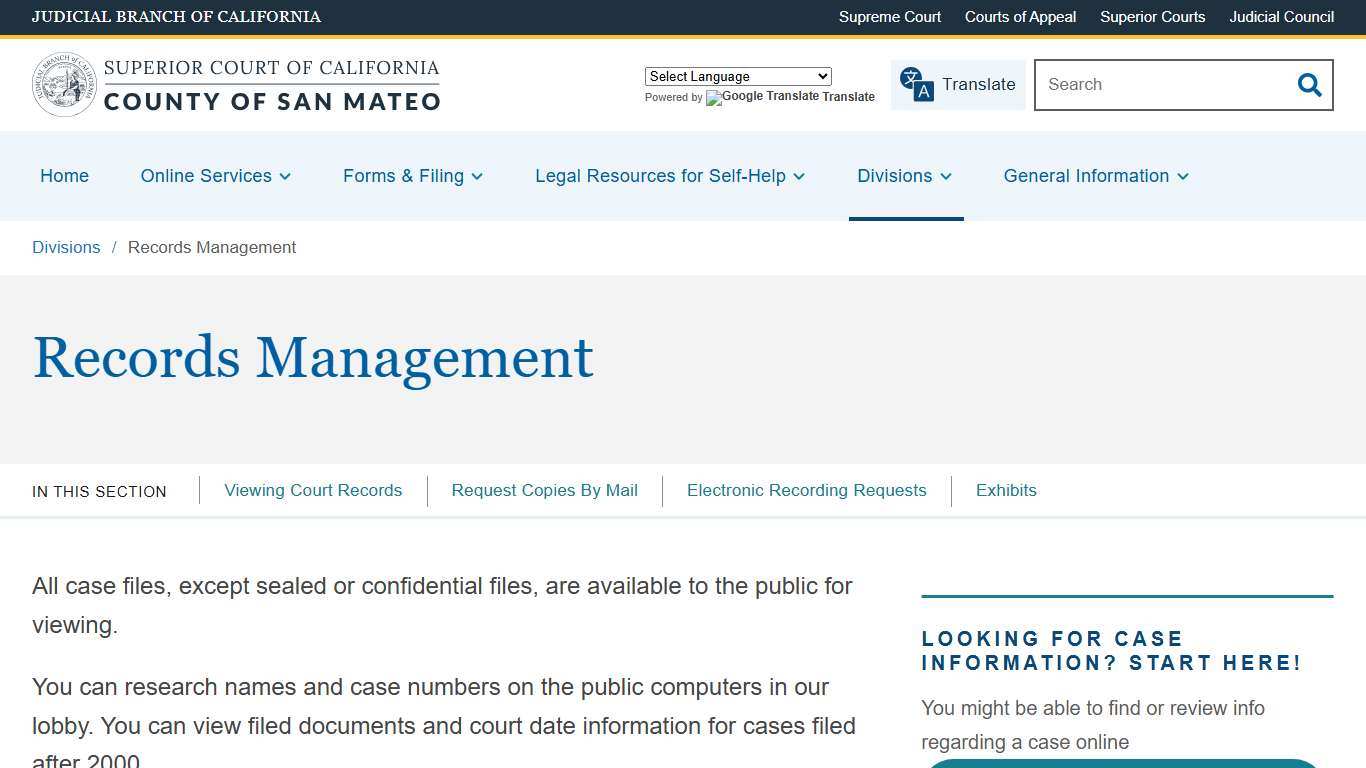This screenshot has height=768, width=1366.
Task: Switch to the Exhibits section
Action: point(1006,490)
